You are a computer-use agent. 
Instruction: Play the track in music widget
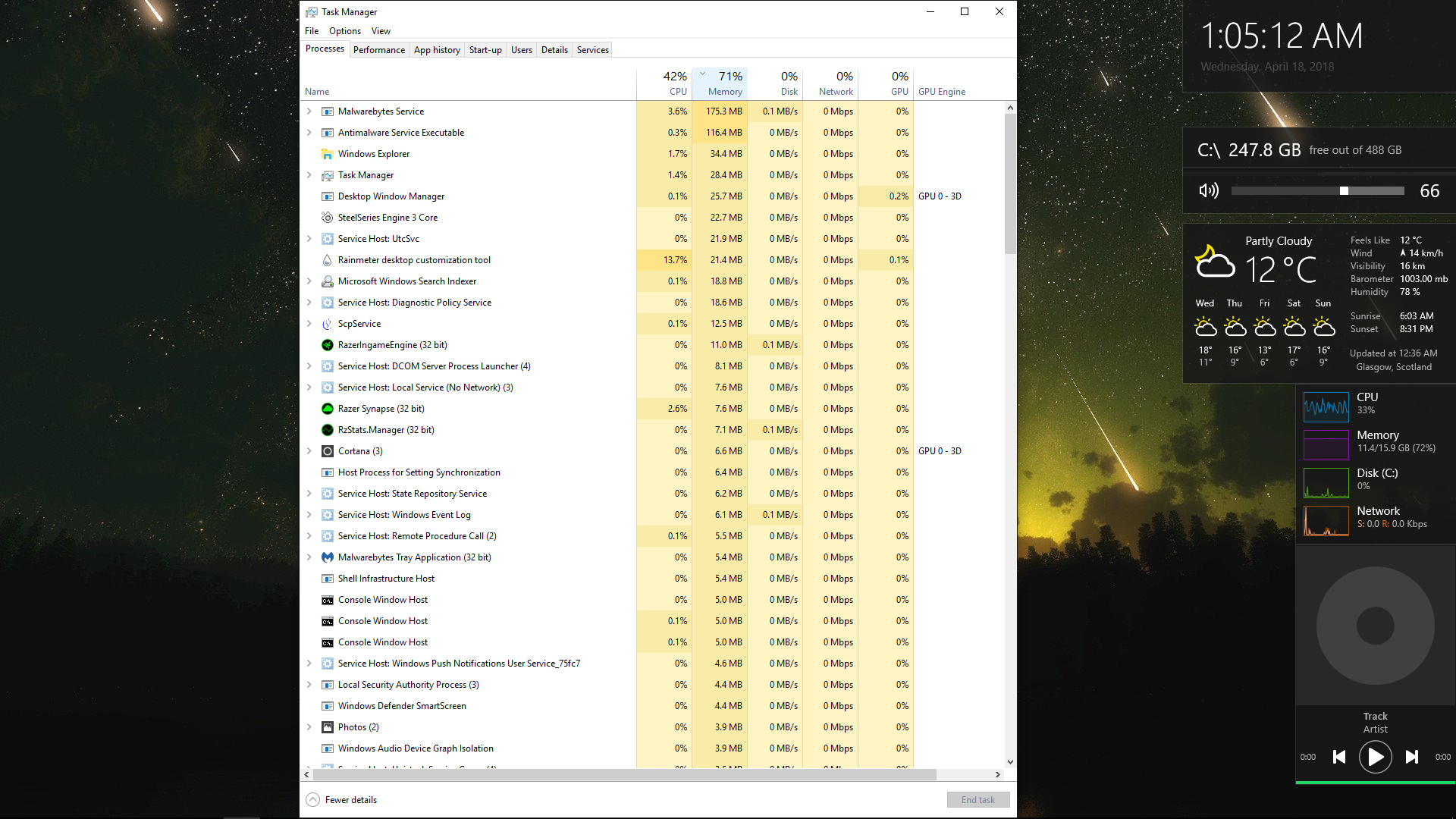point(1375,757)
